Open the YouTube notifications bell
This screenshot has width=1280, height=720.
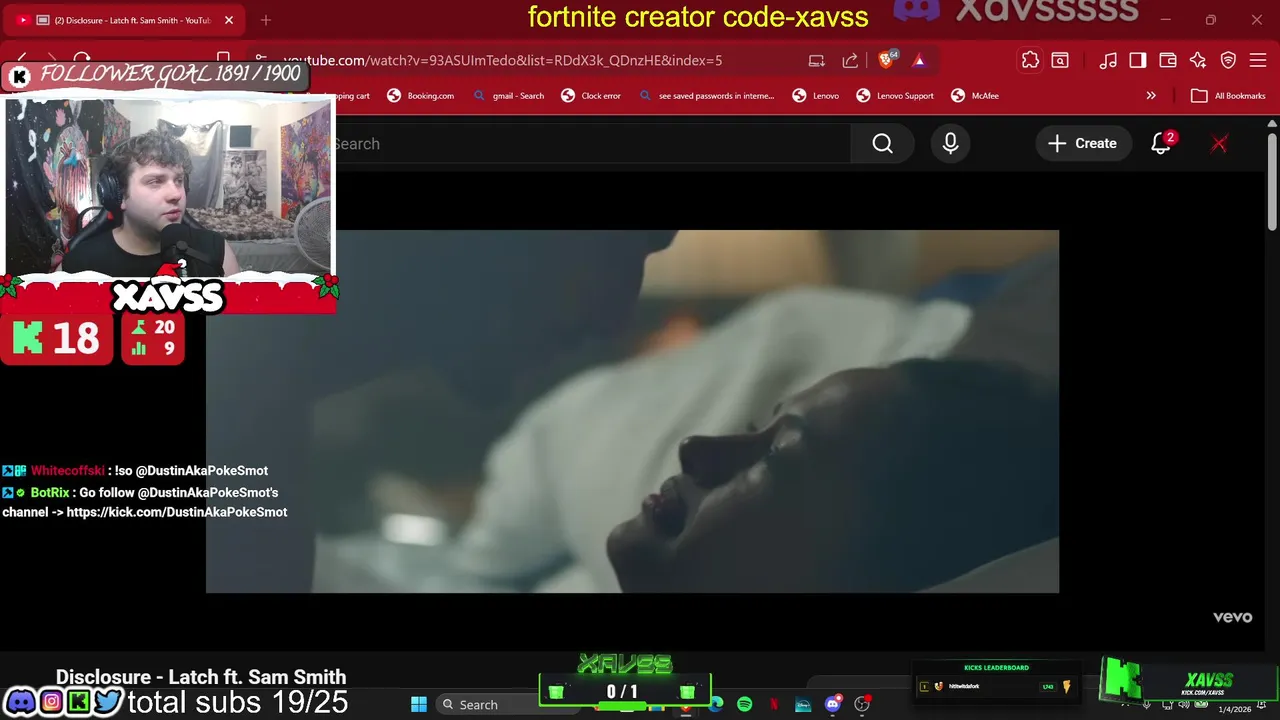coord(1161,144)
